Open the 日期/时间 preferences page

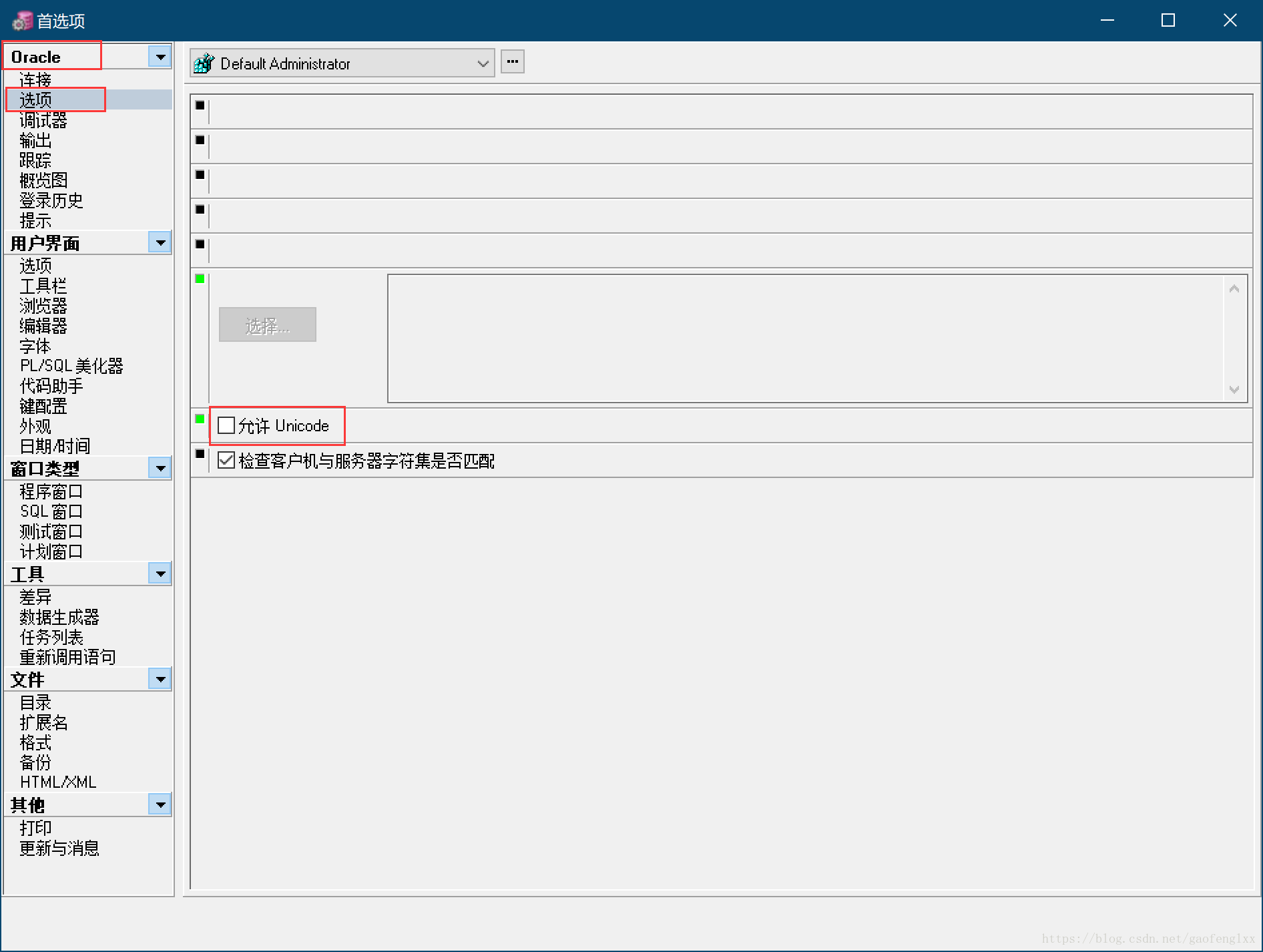[55, 446]
